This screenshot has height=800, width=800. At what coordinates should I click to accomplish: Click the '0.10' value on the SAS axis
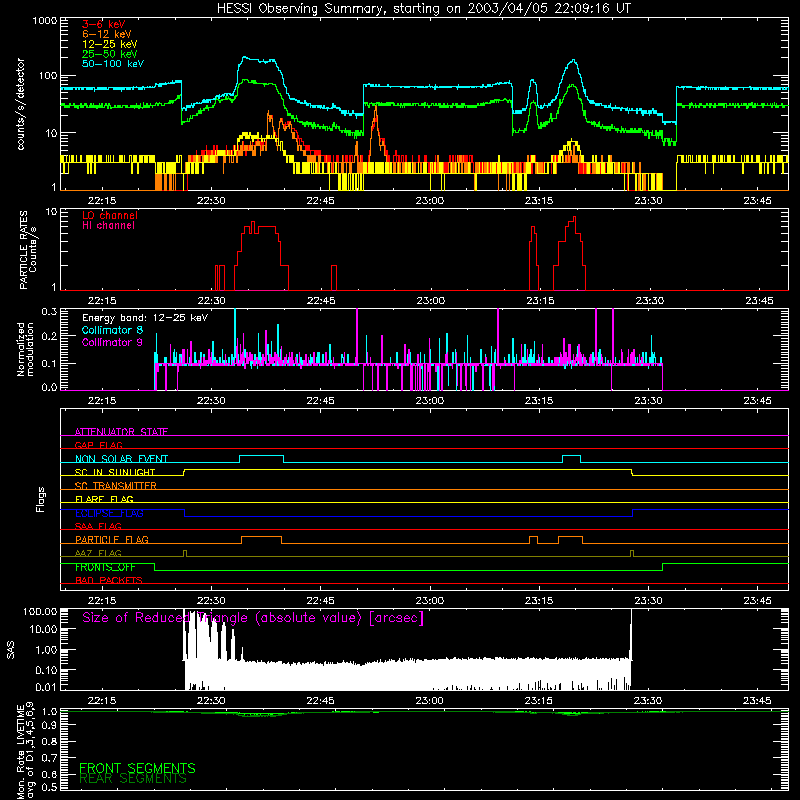[46, 670]
